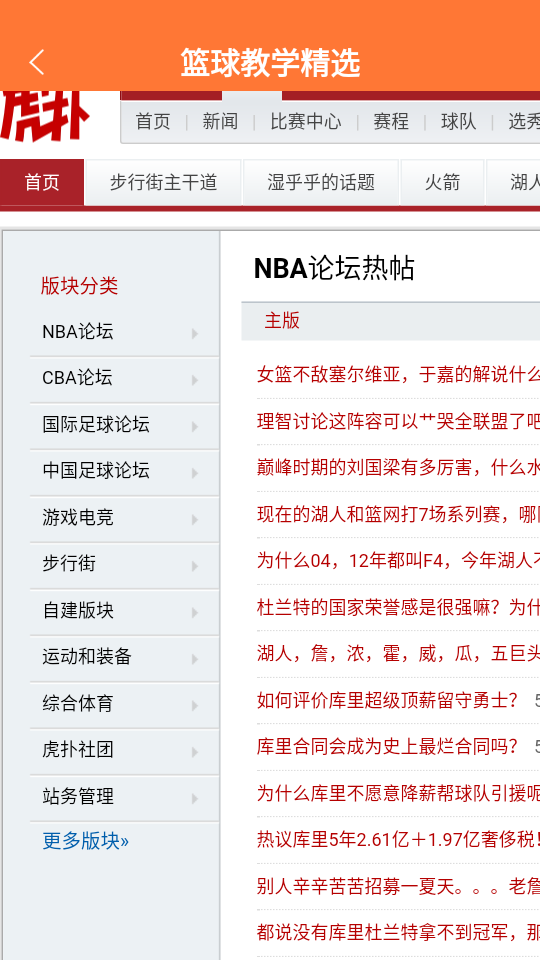Screen dimensions: 540x960
Task: Open post 现在的湖人和篮网打7场系列赛
Action: tap(398, 514)
